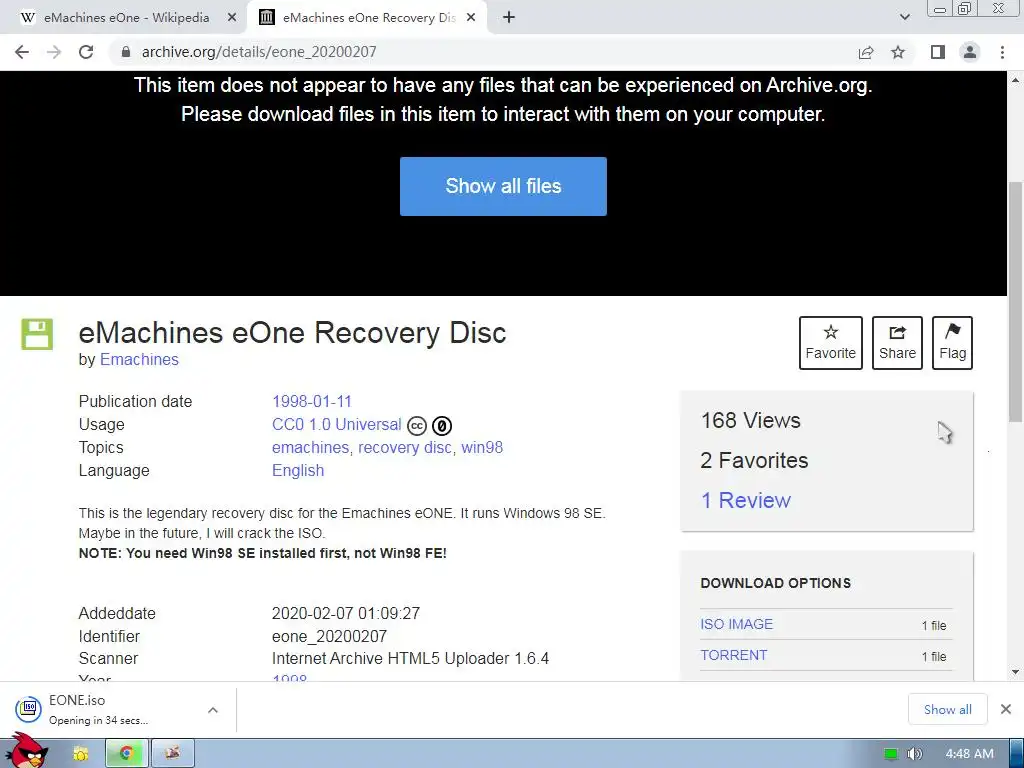The height and width of the screenshot is (768, 1024).
Task: Expand the tab search dropdown
Action: (904, 18)
